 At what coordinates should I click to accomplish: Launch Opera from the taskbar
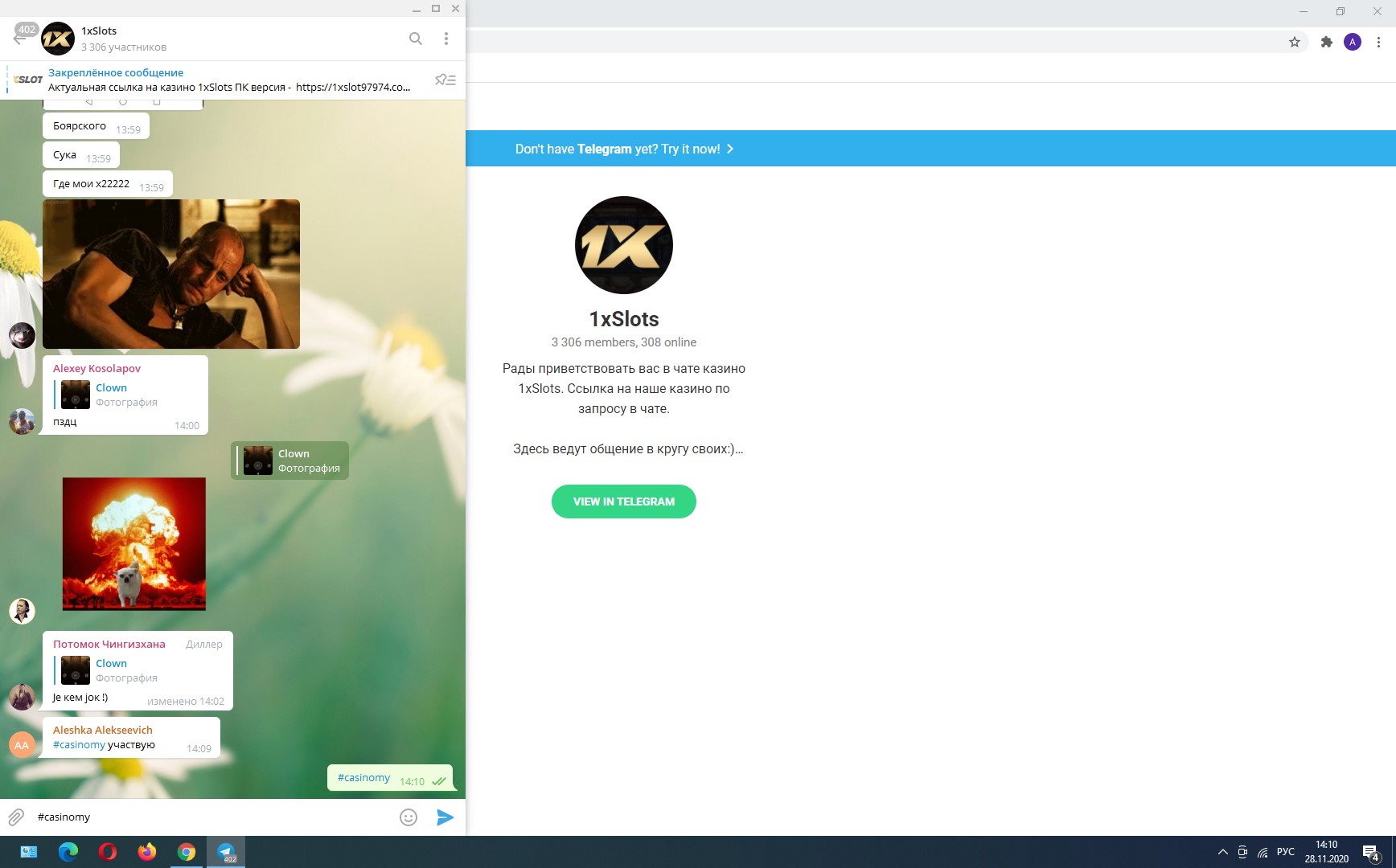pyautogui.click(x=108, y=852)
